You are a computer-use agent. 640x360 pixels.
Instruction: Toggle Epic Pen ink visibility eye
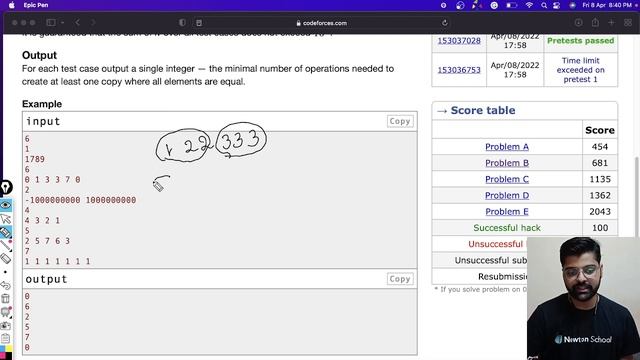coord(6,205)
